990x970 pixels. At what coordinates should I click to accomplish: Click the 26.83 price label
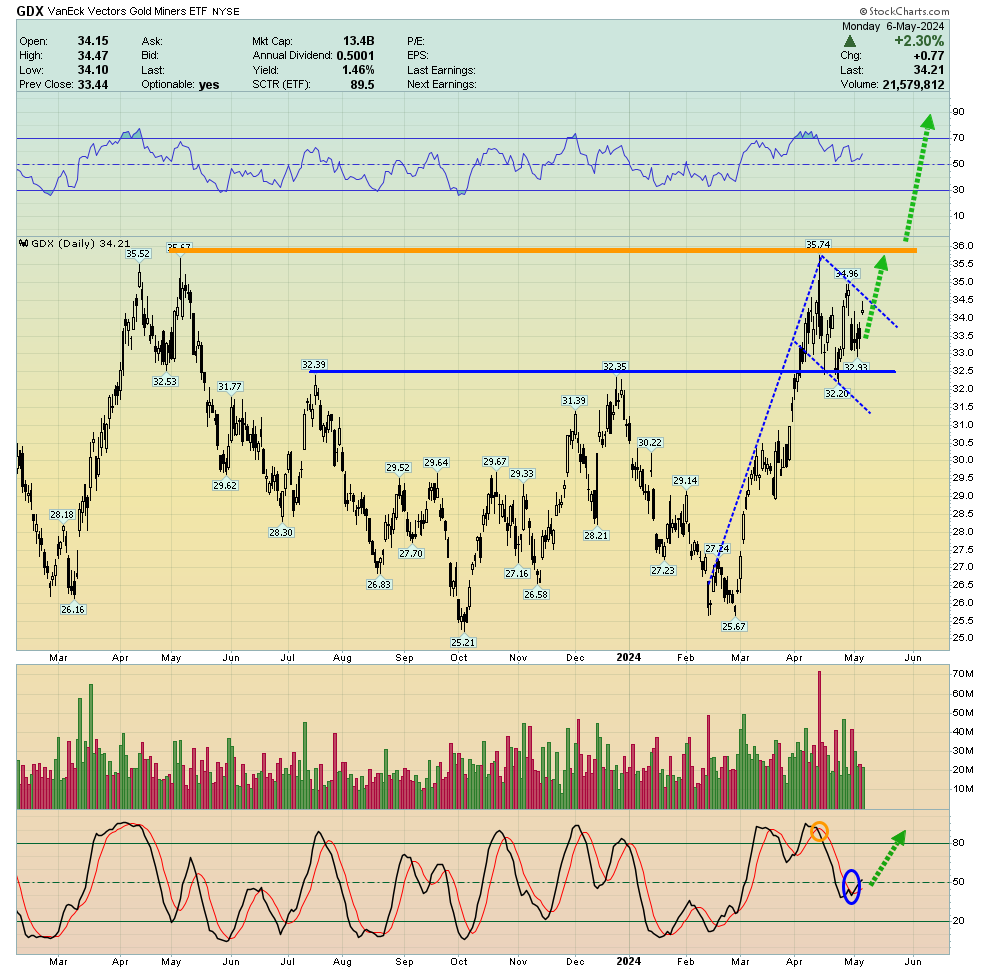coord(379,585)
